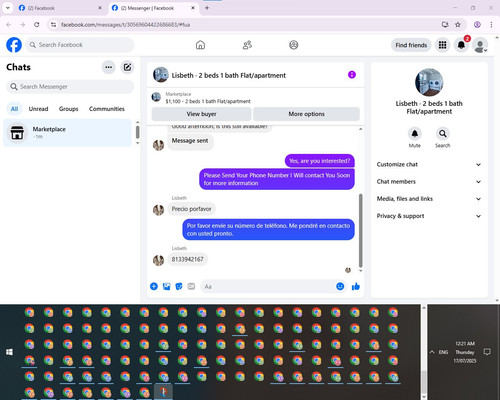Open the notifications bell

coord(461,45)
